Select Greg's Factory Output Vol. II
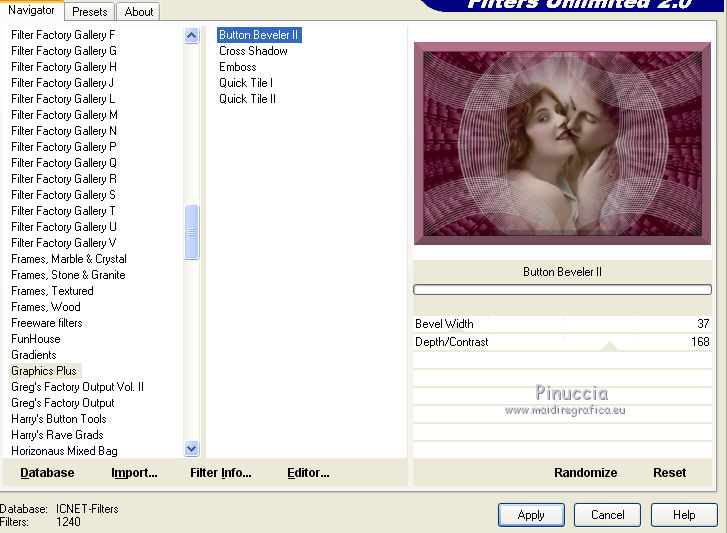The width and height of the screenshot is (727, 533). tap(77, 387)
